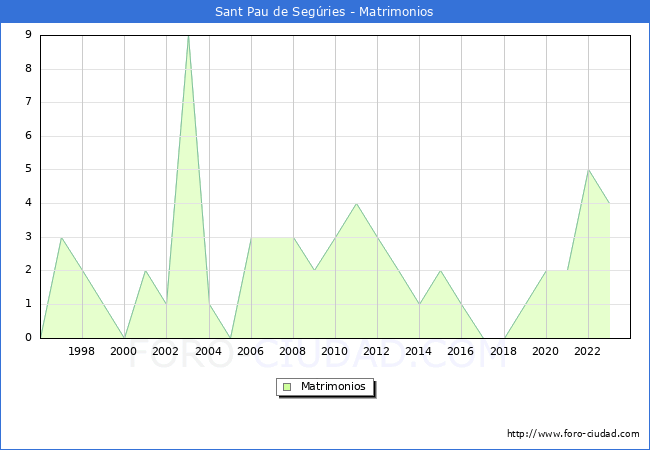The image size is (650, 450).
Task: Select the 2016 x-axis label
Action: [x=461, y=351]
